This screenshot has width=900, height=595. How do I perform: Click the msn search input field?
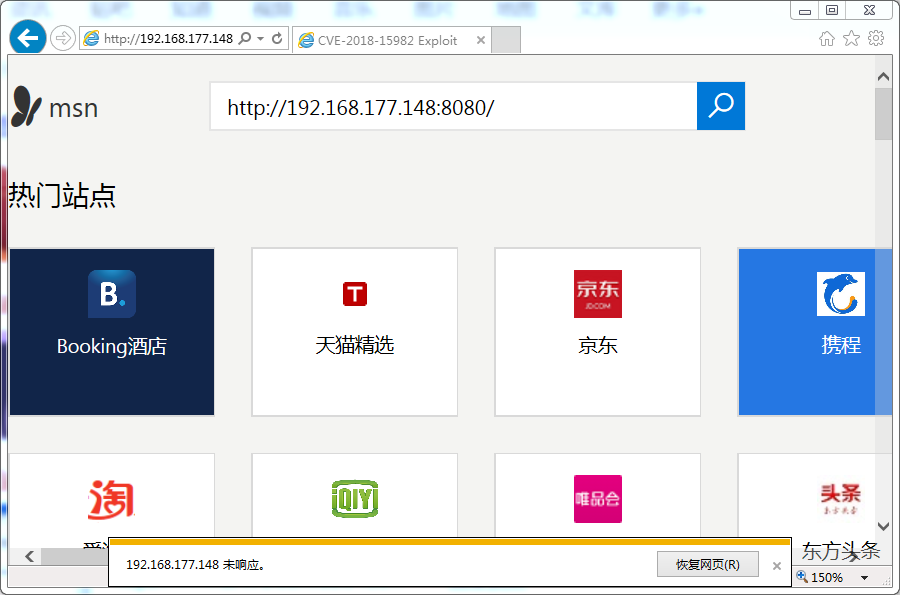453,107
